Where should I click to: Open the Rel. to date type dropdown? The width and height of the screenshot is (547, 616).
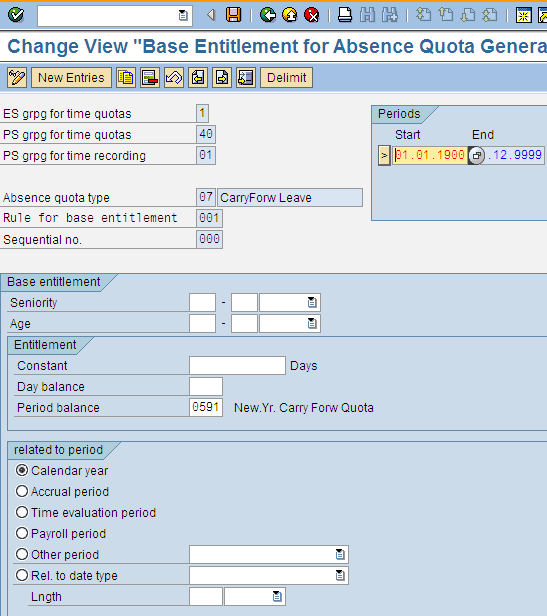[340, 576]
